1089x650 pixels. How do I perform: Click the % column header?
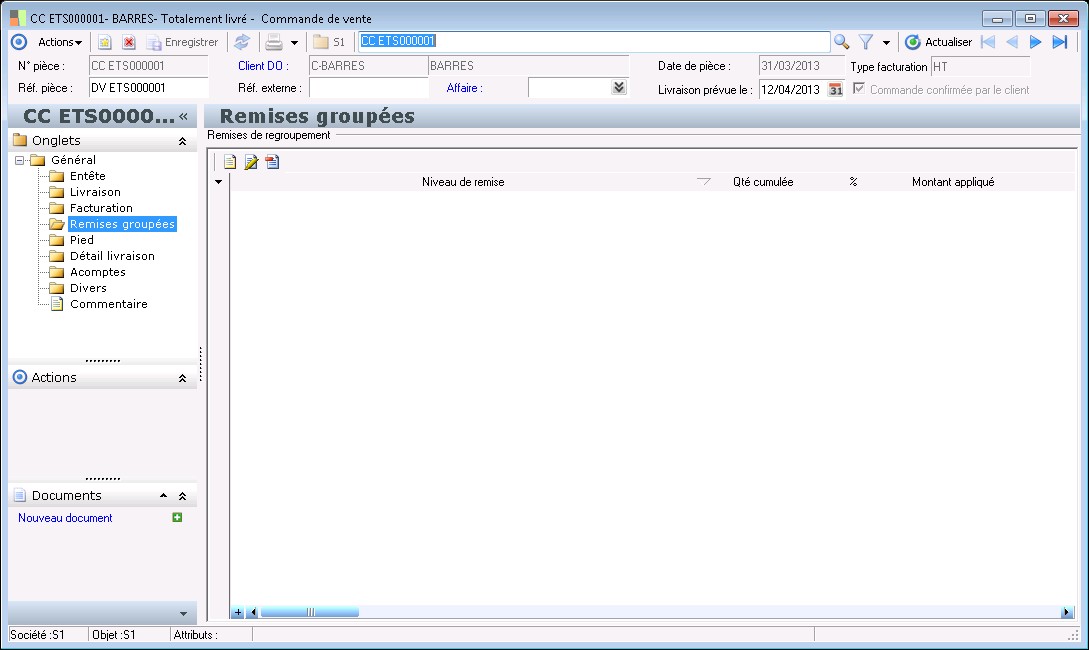(x=853, y=182)
